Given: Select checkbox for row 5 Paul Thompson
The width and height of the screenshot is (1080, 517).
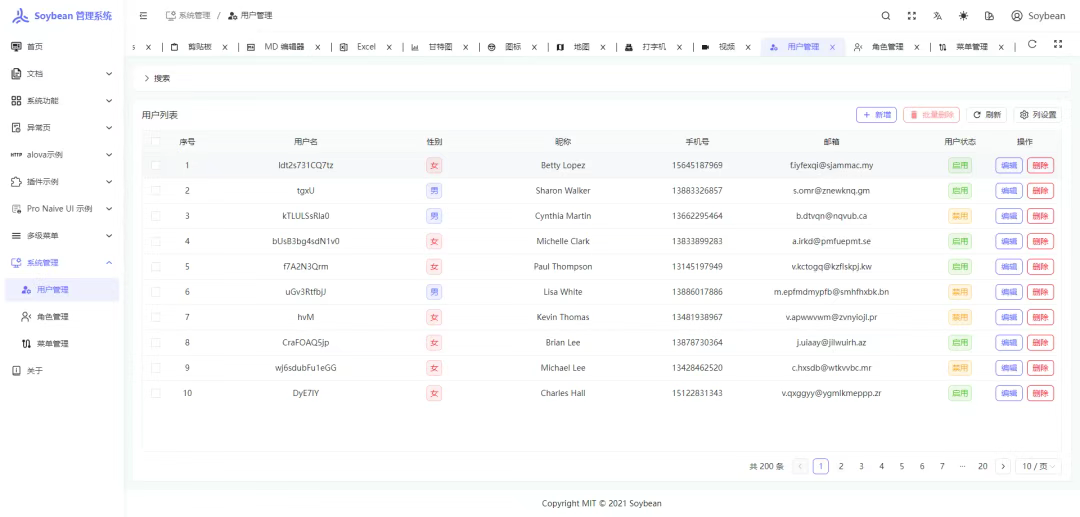Looking at the screenshot, I should tap(155, 267).
